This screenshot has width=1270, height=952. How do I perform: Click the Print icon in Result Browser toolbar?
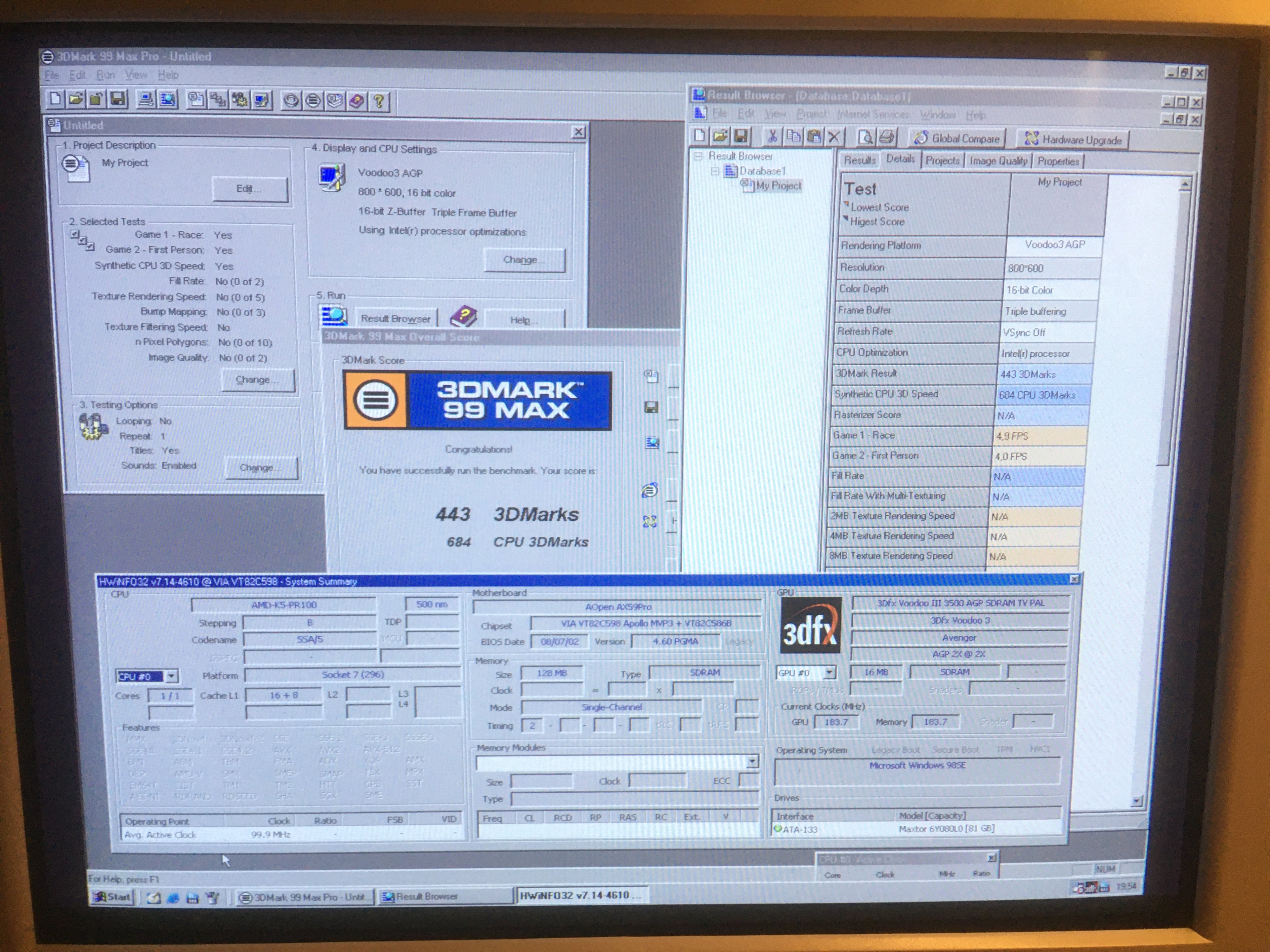click(887, 137)
